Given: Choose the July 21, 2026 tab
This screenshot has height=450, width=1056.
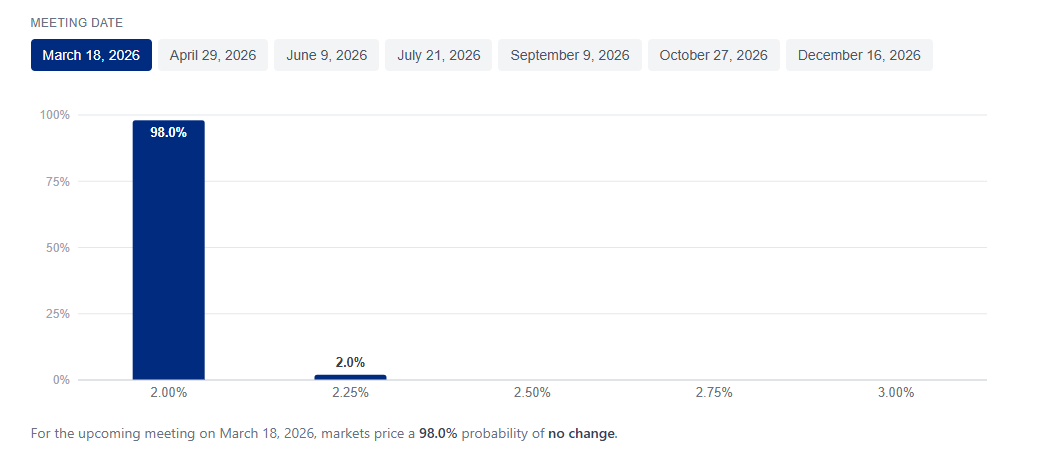Looking at the screenshot, I should 438,55.
